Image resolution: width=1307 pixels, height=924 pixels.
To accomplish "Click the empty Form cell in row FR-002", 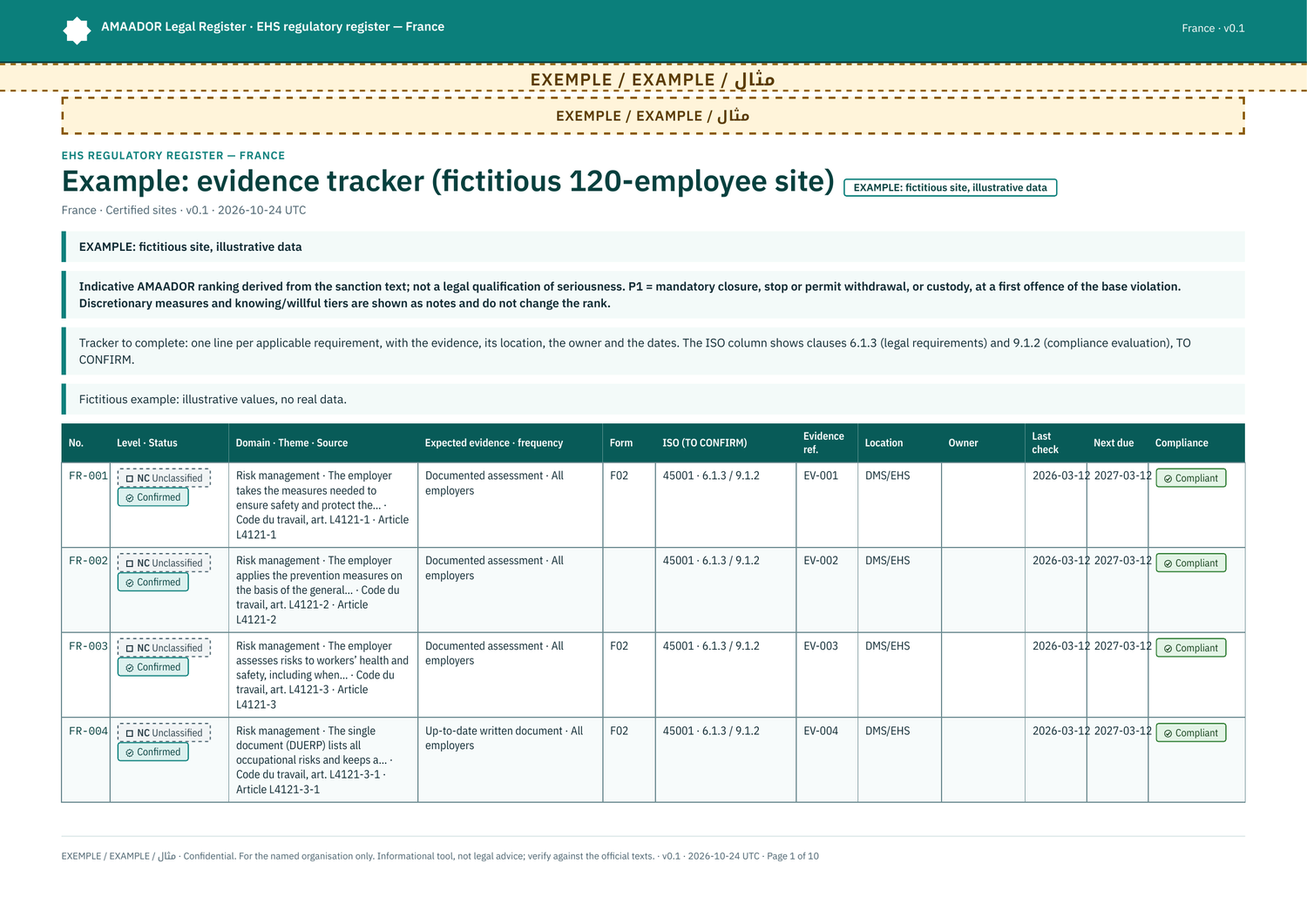I will 629,590.
